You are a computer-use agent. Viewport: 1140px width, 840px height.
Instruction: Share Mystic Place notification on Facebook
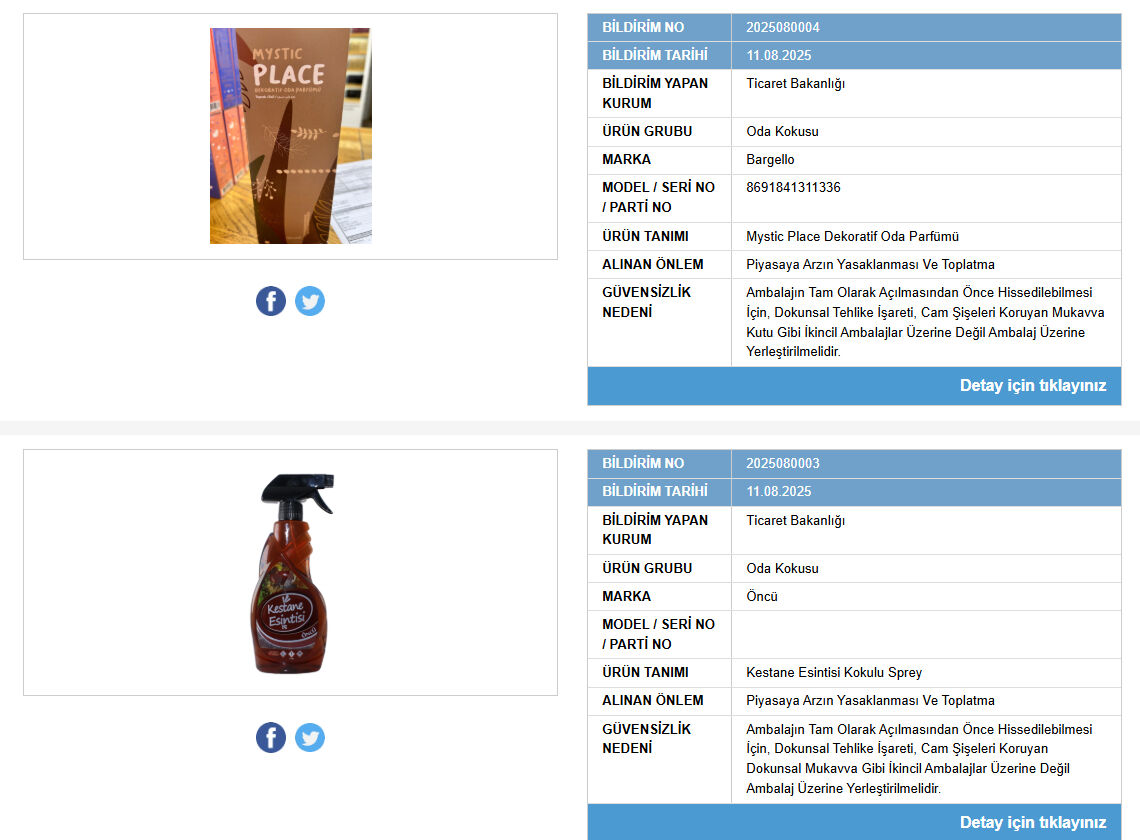(x=270, y=301)
